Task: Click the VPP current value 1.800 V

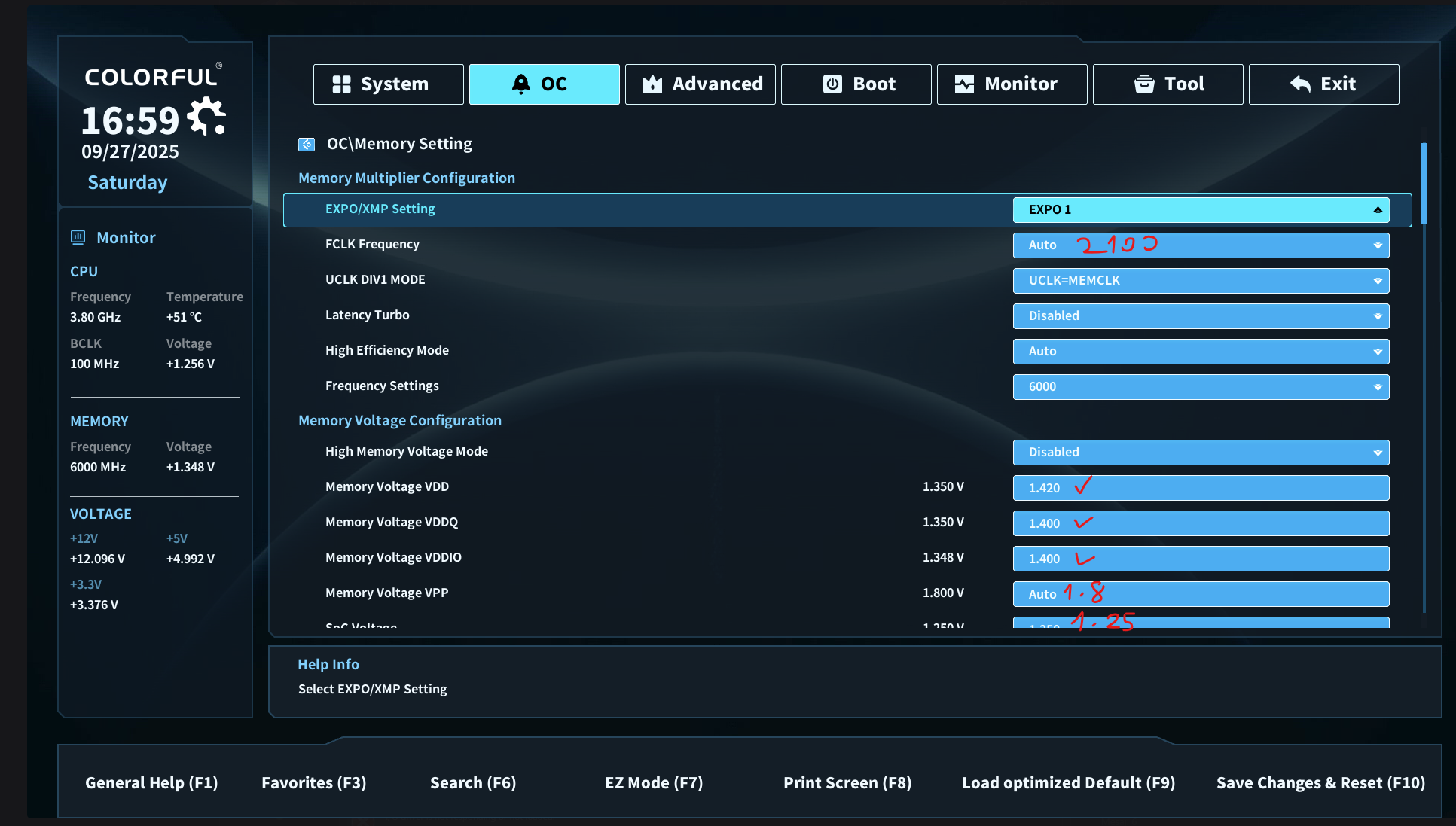Action: point(943,593)
